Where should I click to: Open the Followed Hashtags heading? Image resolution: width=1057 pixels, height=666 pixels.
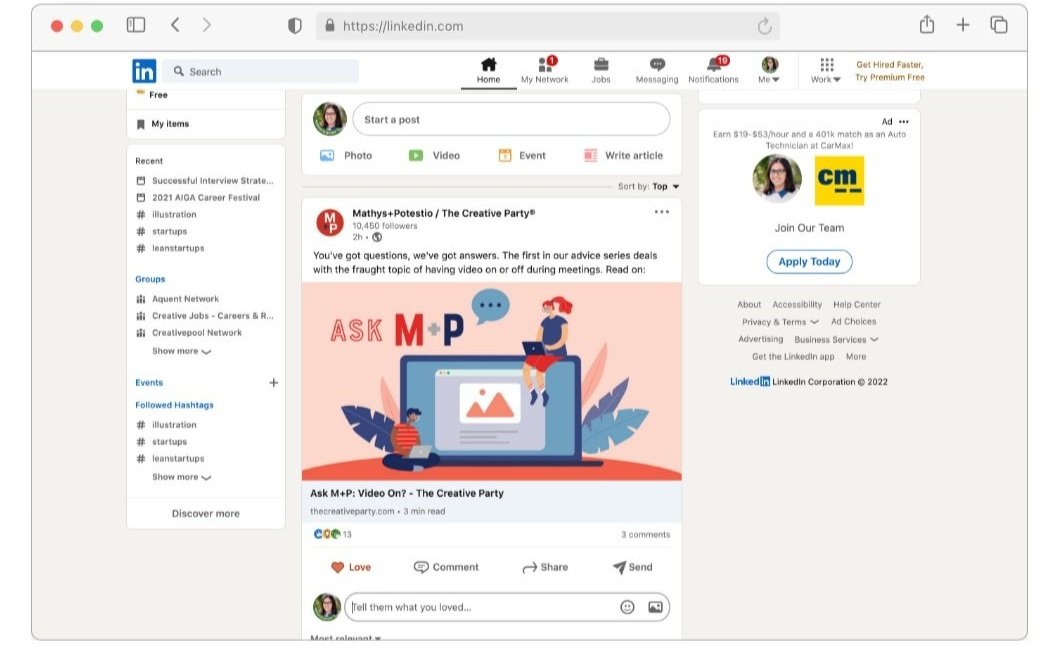click(x=175, y=405)
